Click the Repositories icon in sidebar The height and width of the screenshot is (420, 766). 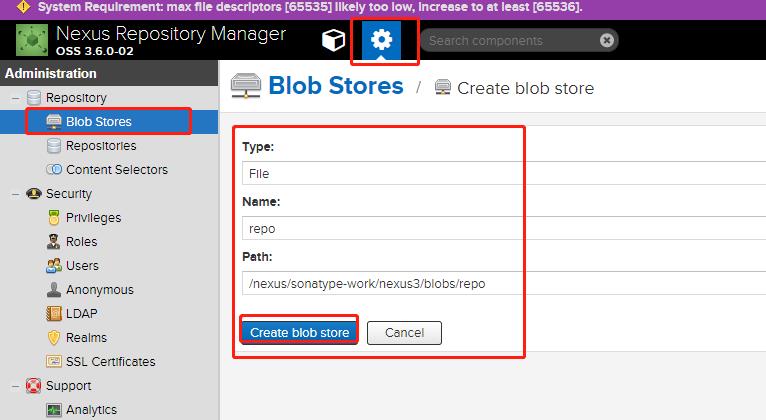54,146
